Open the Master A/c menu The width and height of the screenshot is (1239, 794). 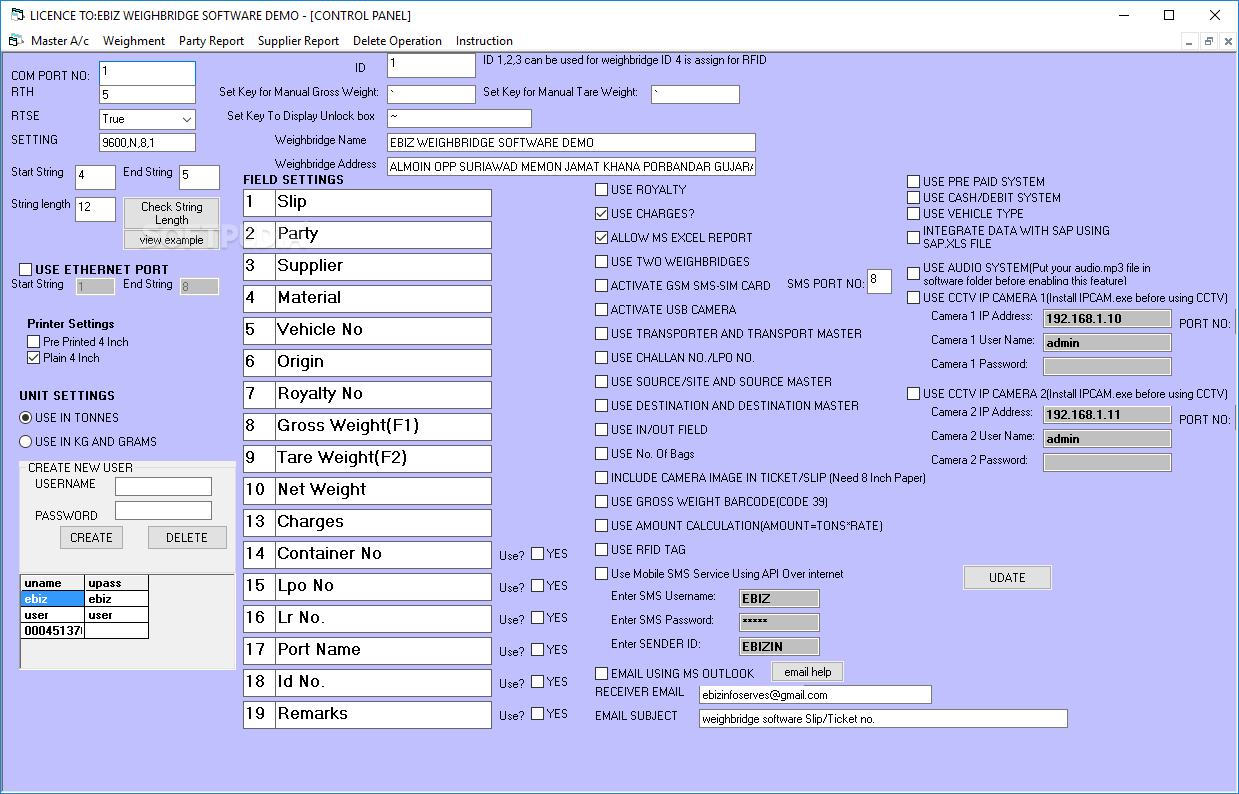[x=60, y=41]
